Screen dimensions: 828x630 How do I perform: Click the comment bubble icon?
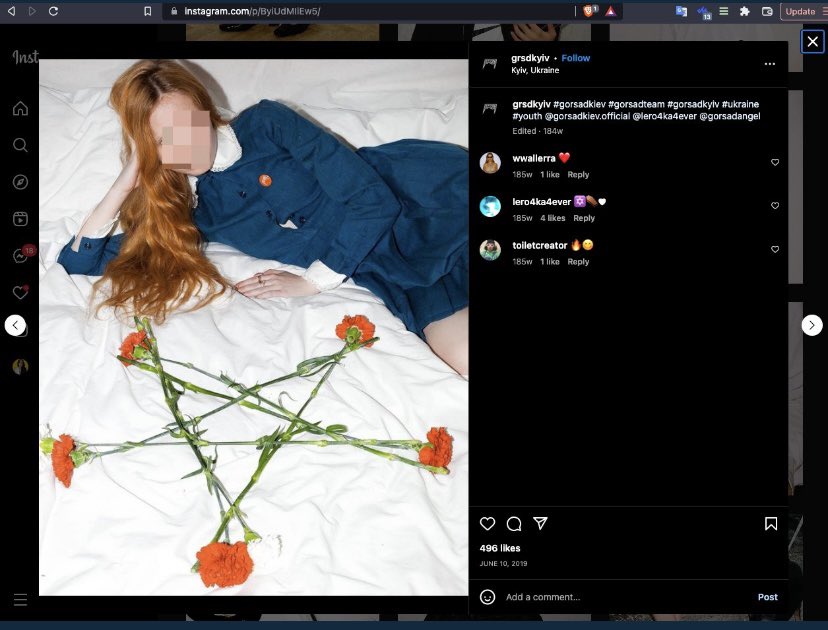tap(514, 523)
